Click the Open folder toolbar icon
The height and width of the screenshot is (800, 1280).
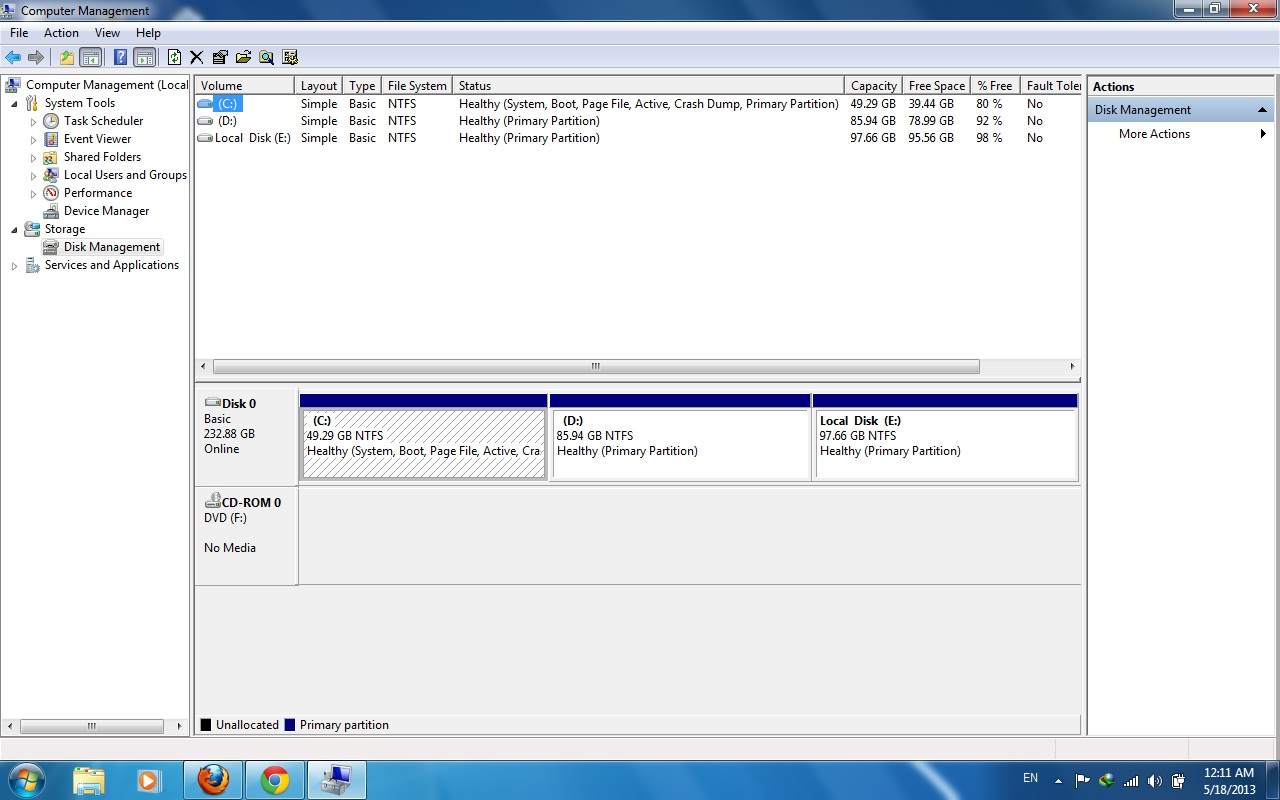click(x=243, y=58)
